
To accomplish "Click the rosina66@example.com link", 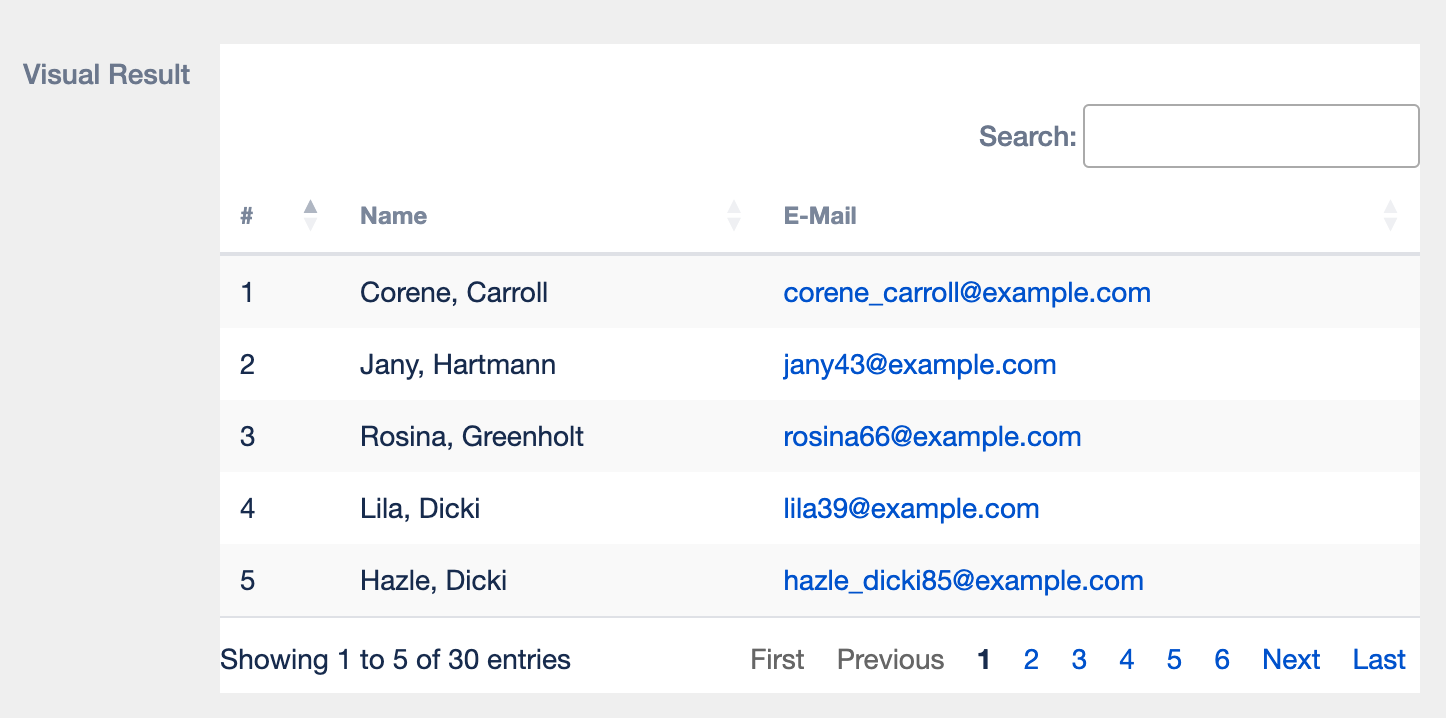I will click(932, 437).
